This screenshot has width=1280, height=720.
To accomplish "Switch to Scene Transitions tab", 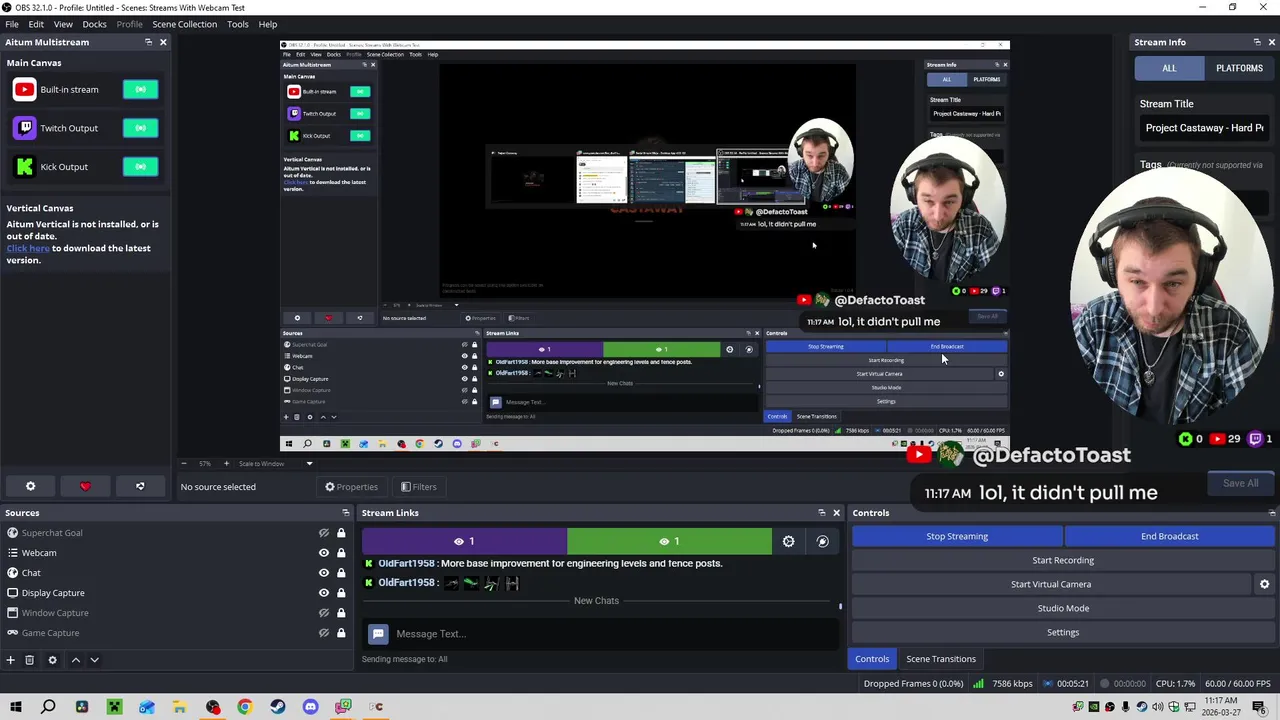I will click(941, 659).
